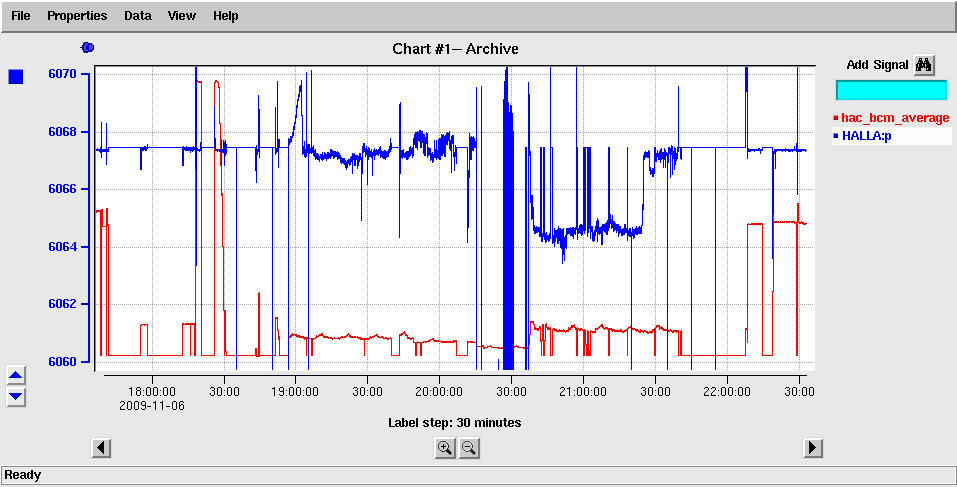Shift the Y axis up with the up arrow
The width and height of the screenshot is (957, 487).
click(x=16, y=375)
